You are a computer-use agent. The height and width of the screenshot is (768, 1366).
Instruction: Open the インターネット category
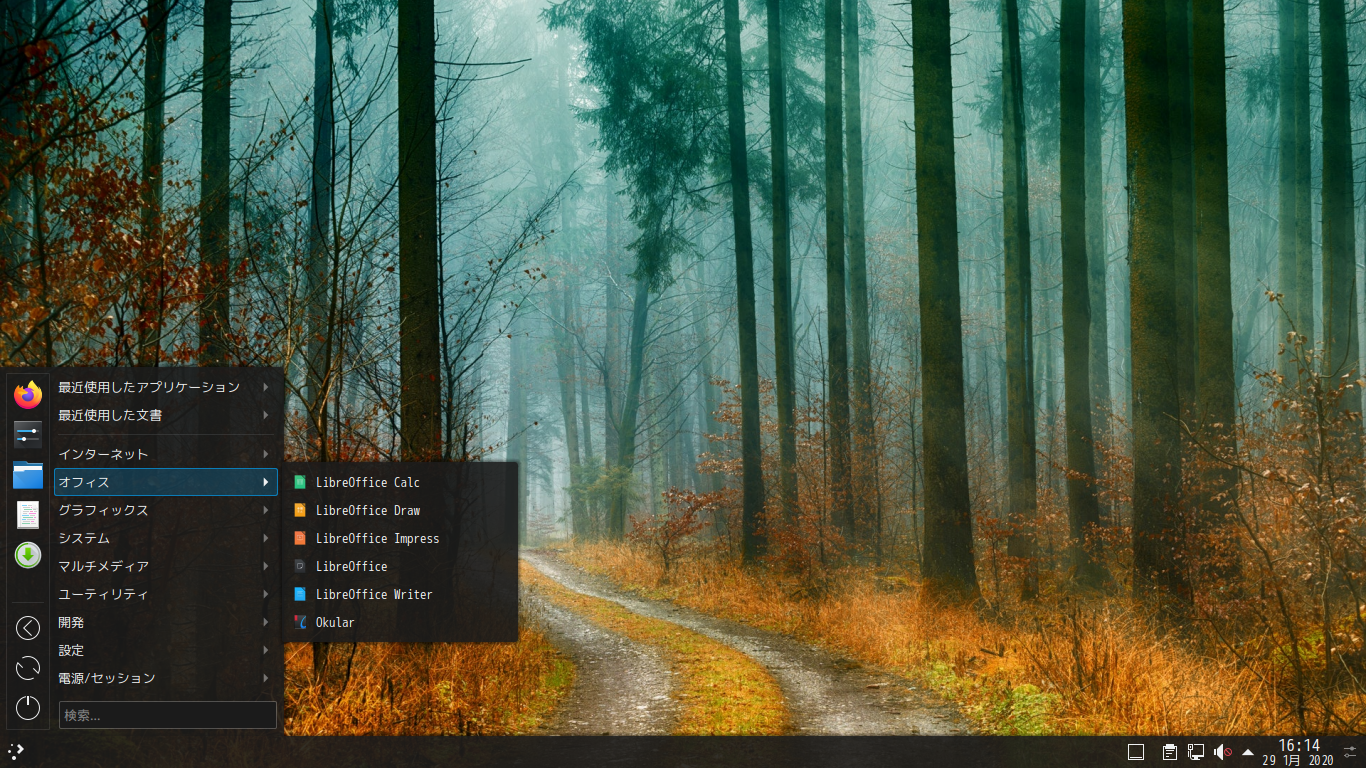tap(166, 454)
